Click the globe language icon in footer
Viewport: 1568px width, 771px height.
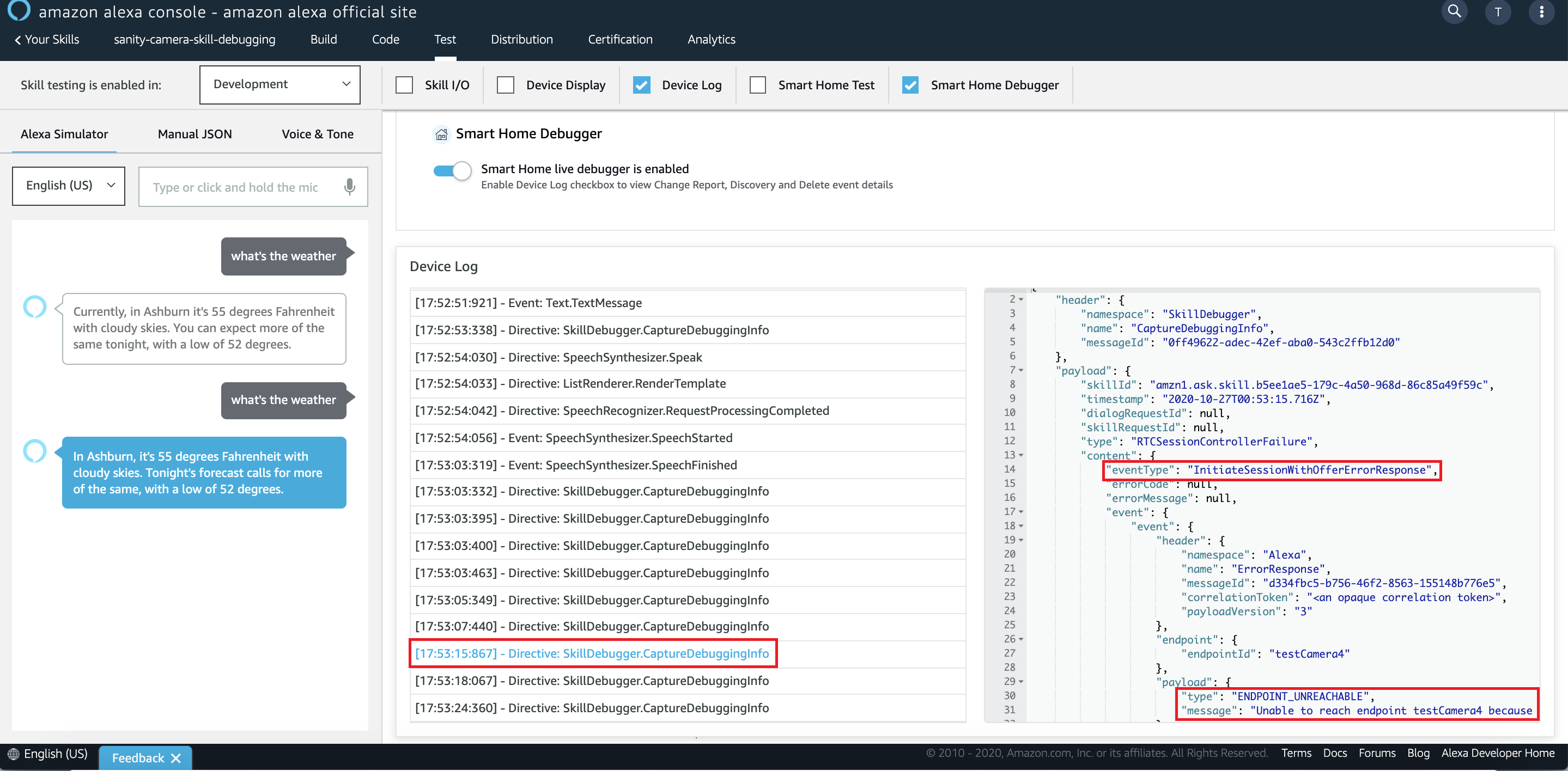[x=14, y=754]
